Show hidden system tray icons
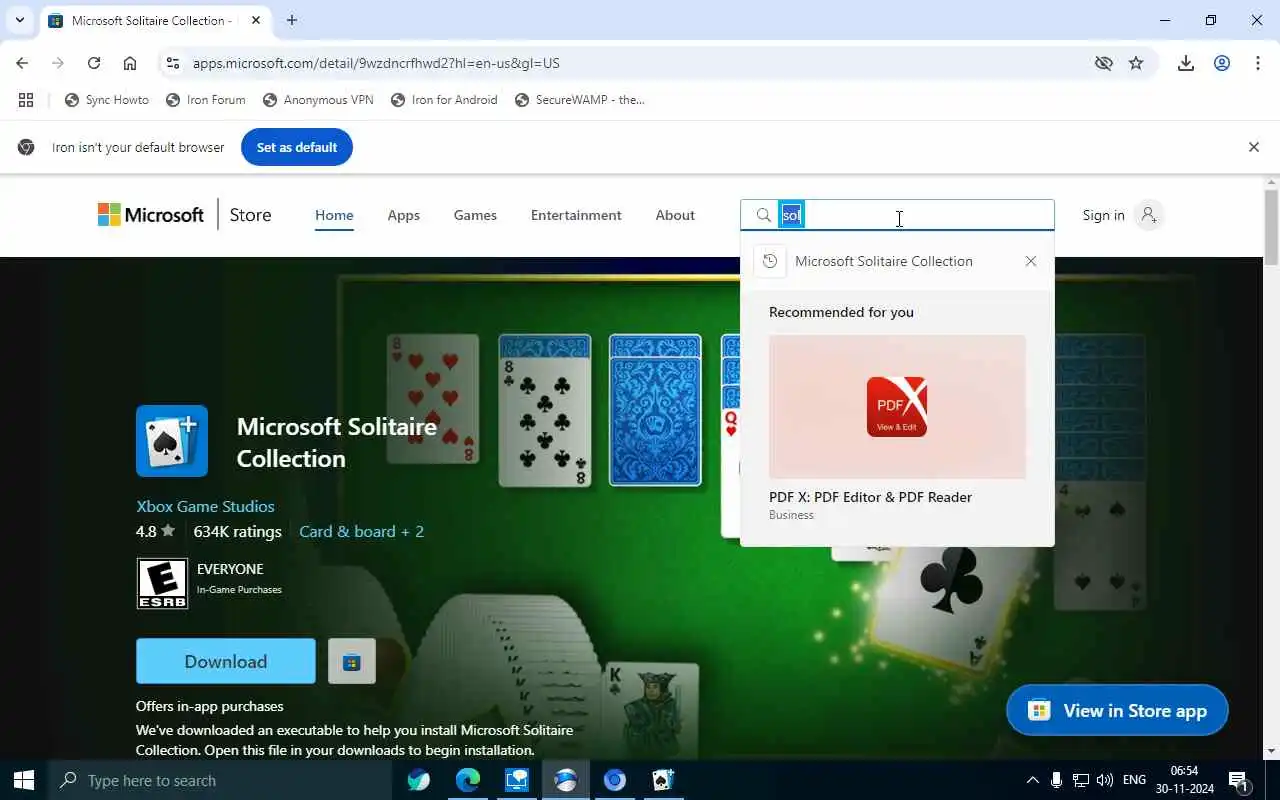This screenshot has height=800, width=1280. tap(1032, 780)
